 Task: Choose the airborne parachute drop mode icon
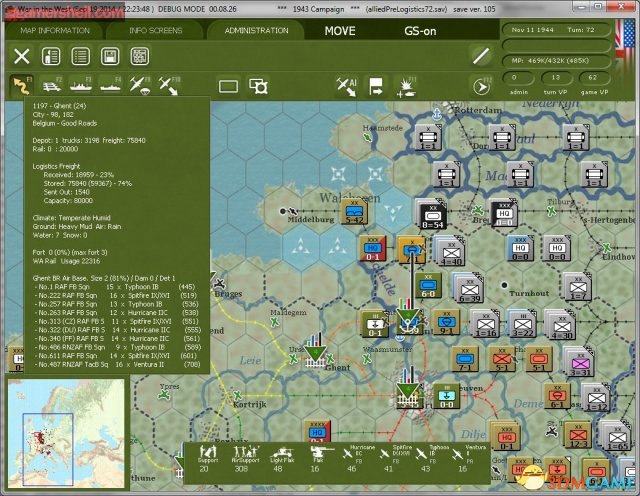pos(139,86)
